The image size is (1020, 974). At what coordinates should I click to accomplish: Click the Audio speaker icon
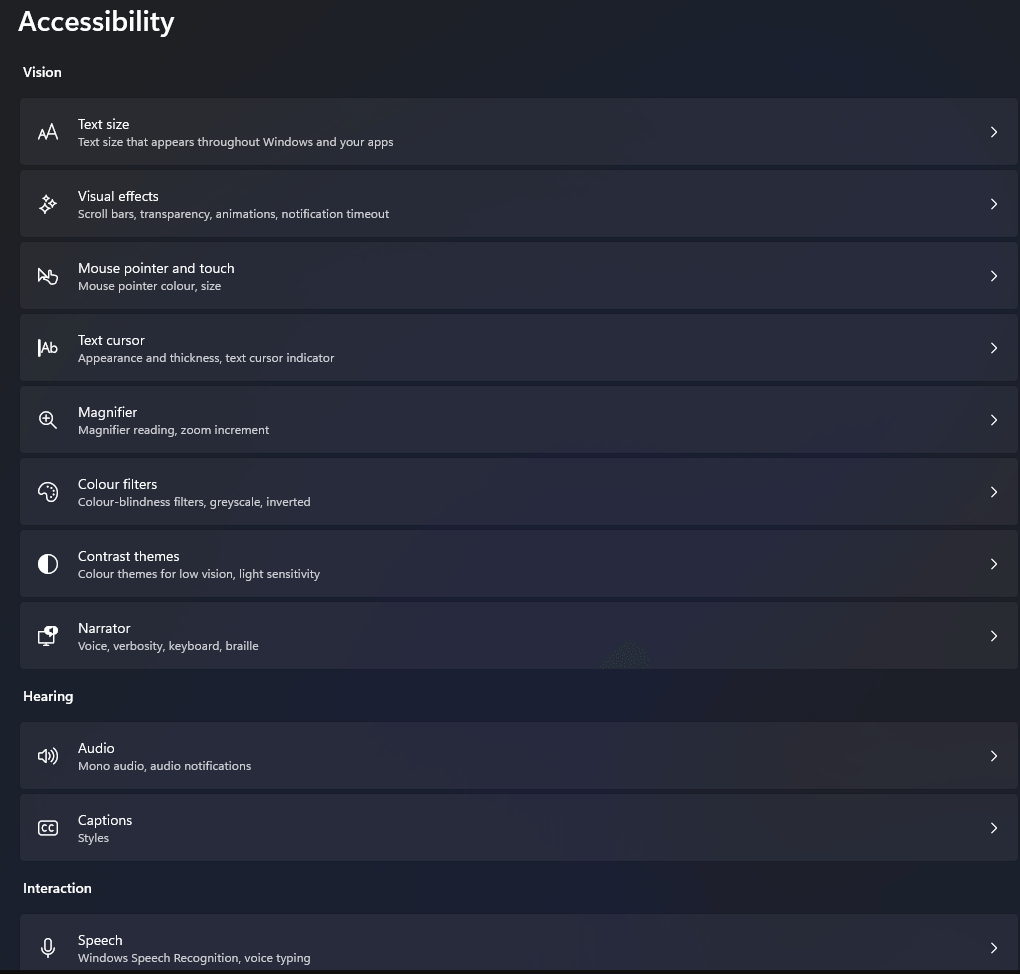click(x=47, y=756)
